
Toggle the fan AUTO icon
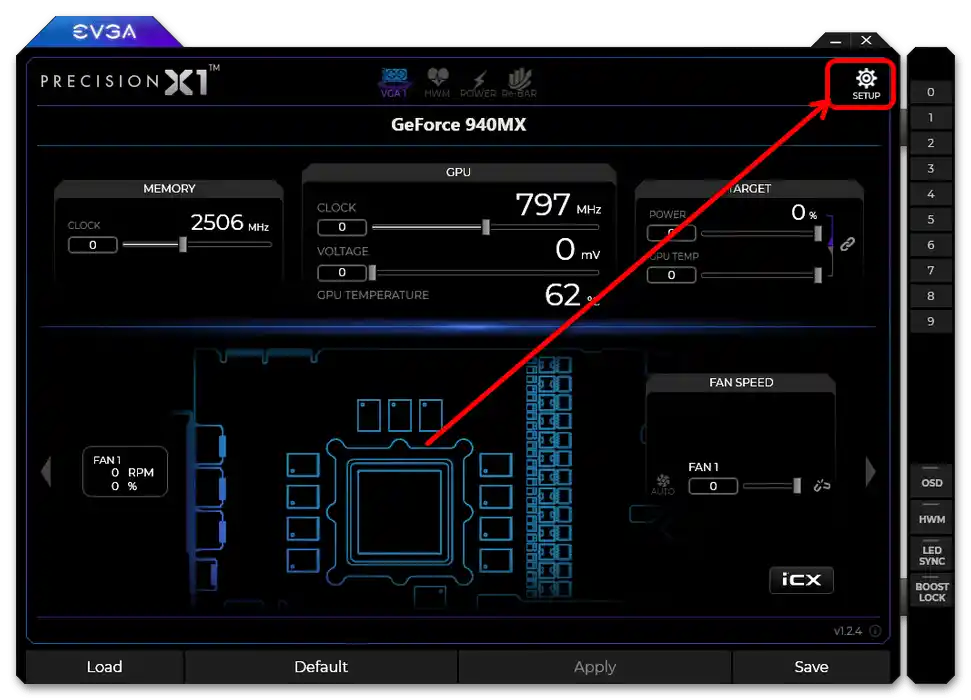pyautogui.click(x=663, y=484)
